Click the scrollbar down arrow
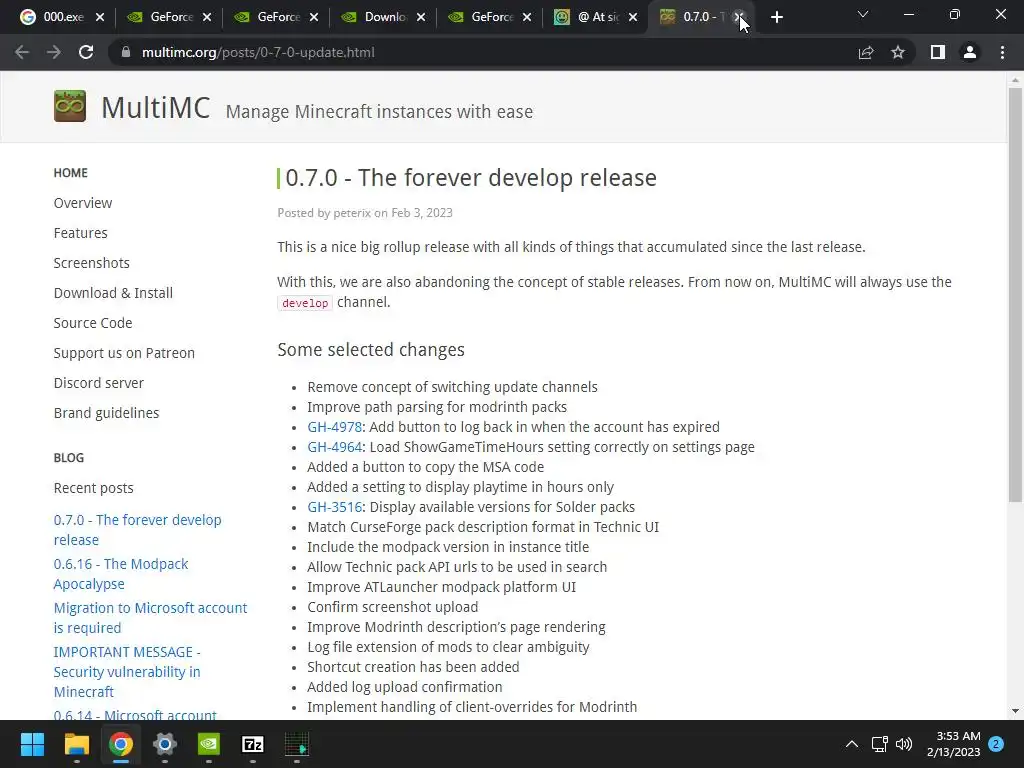This screenshot has width=1024, height=768. 1015,711
